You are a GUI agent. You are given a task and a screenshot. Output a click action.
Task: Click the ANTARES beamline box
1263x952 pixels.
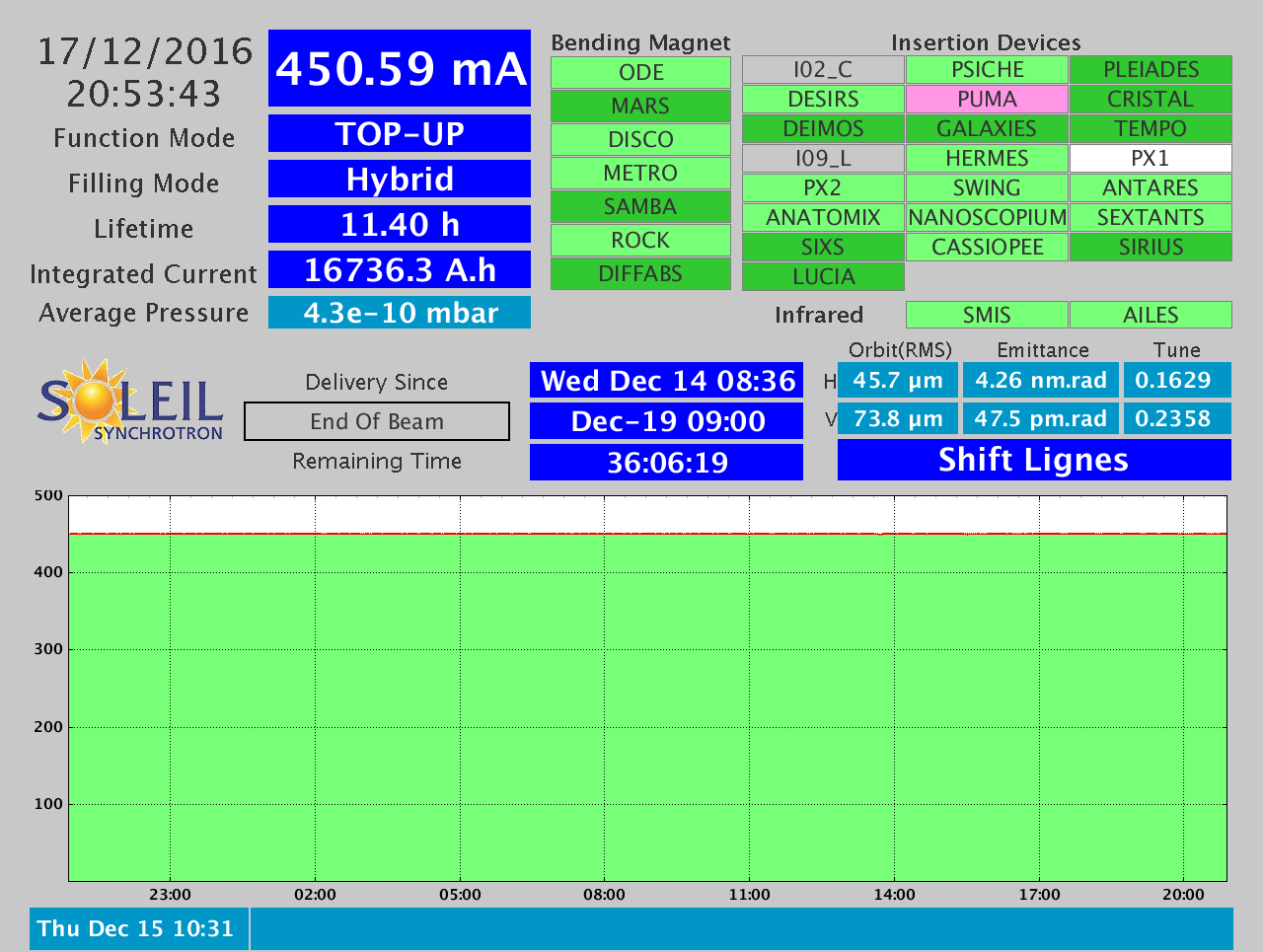(x=1151, y=188)
